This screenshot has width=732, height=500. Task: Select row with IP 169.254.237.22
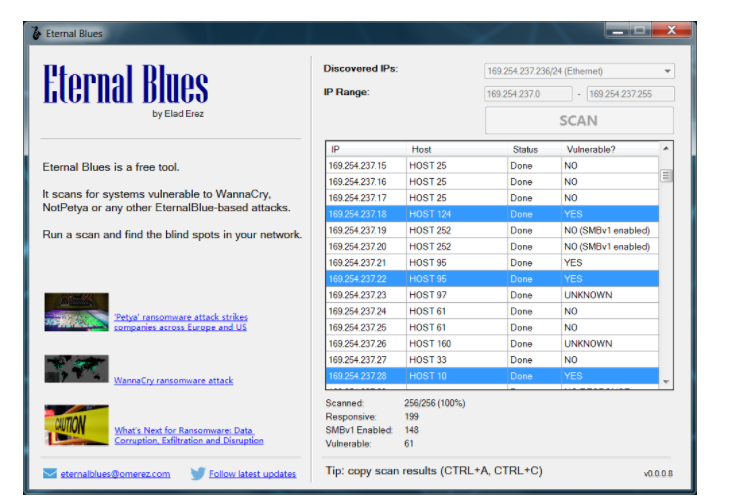point(493,279)
